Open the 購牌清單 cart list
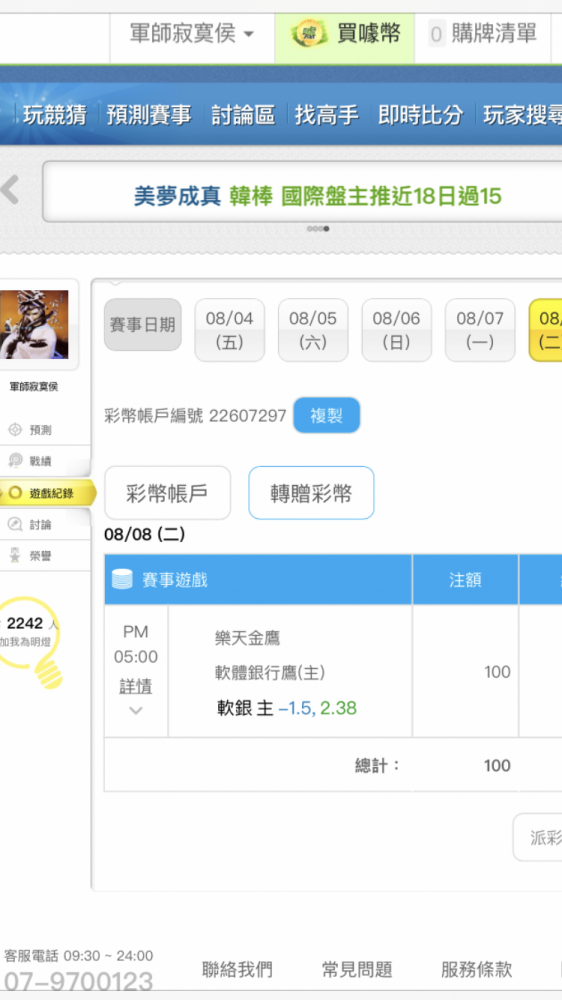Viewport: 562px width, 1000px height. 483,34
